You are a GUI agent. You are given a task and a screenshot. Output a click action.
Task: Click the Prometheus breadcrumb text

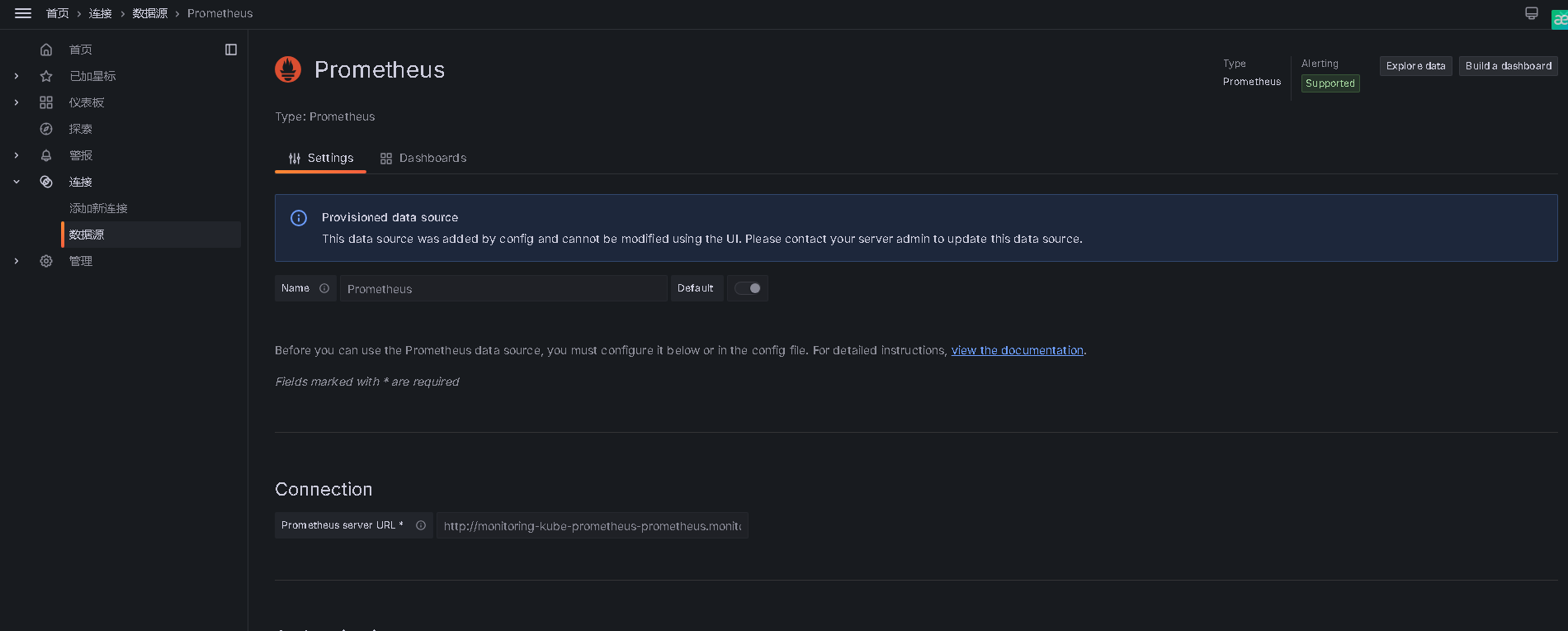point(220,13)
